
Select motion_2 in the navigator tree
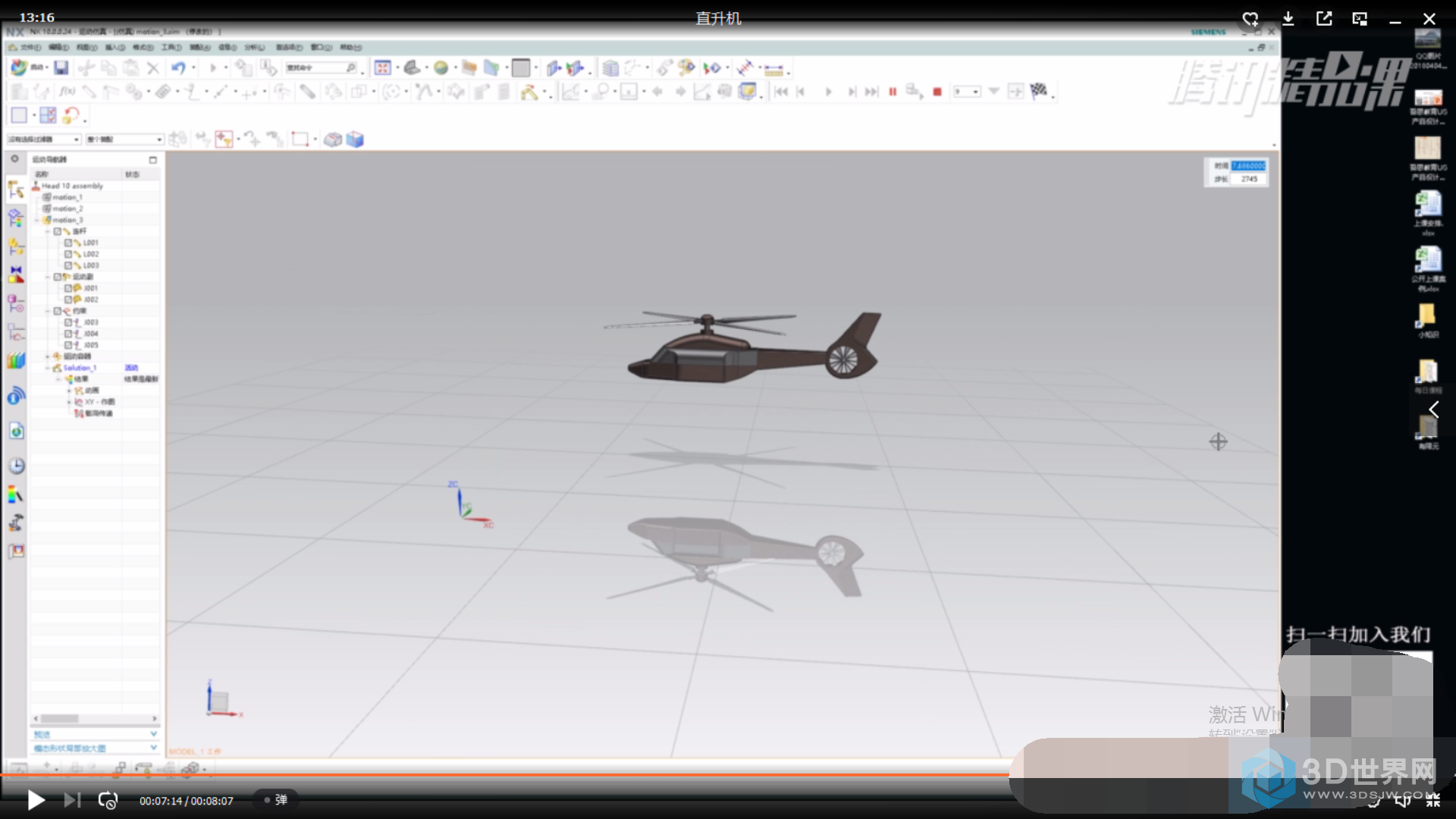coord(67,209)
